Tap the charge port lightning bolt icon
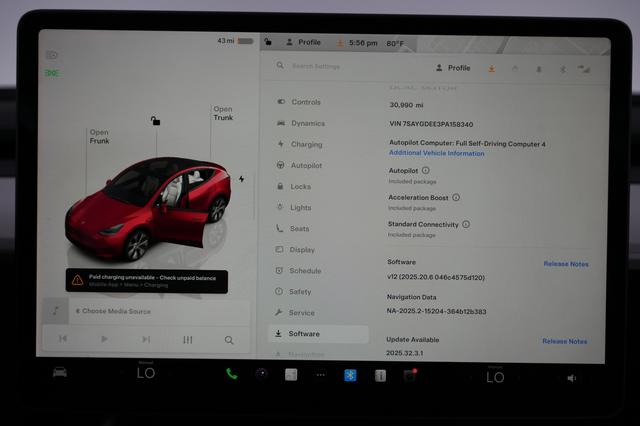The height and width of the screenshot is (426, 640). (x=242, y=179)
